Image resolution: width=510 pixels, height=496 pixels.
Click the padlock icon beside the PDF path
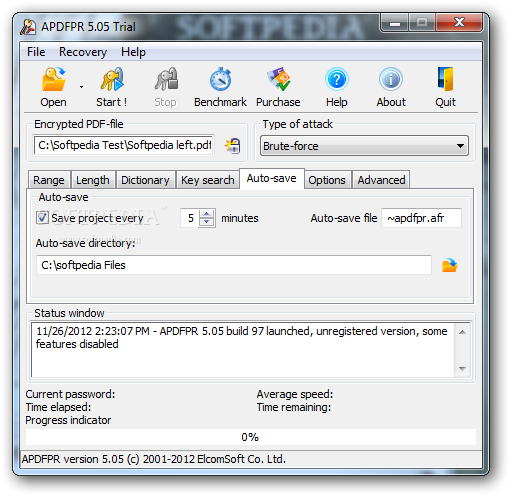(x=232, y=146)
